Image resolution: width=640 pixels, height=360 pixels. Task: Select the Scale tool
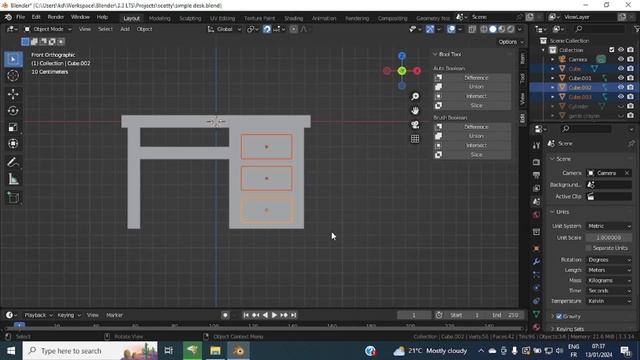pos(13,127)
